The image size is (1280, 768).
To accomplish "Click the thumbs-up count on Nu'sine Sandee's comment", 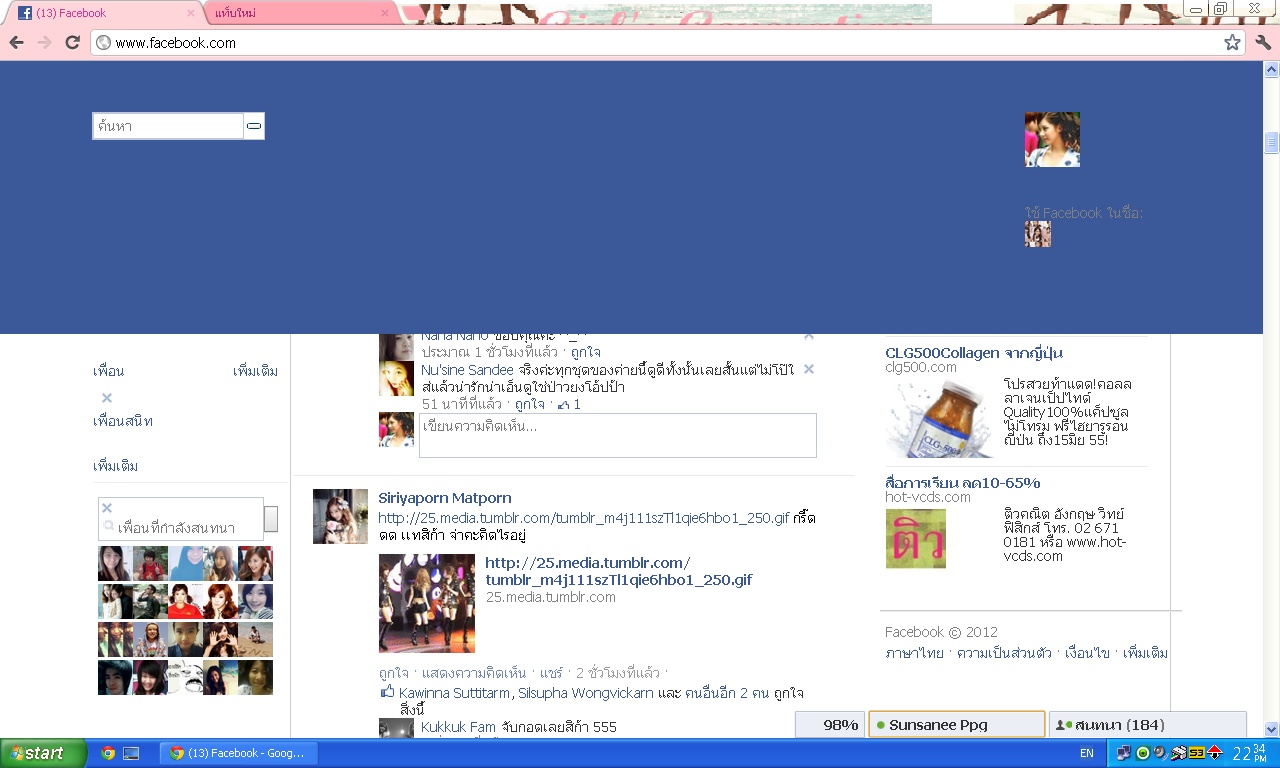I will (569, 404).
